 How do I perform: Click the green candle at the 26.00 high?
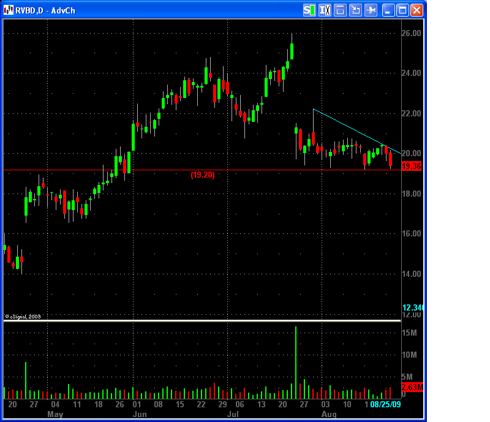[292, 51]
